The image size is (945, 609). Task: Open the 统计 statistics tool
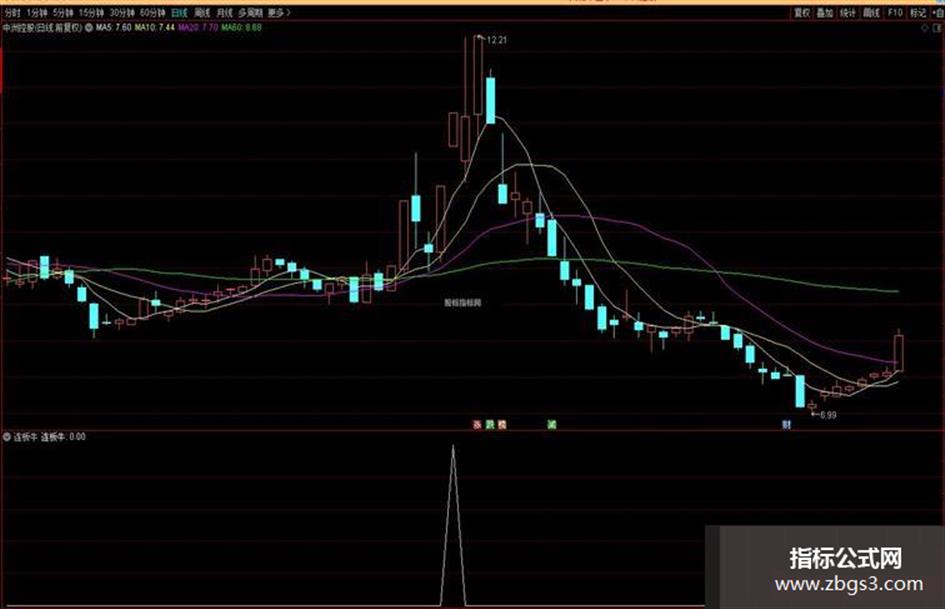point(848,13)
